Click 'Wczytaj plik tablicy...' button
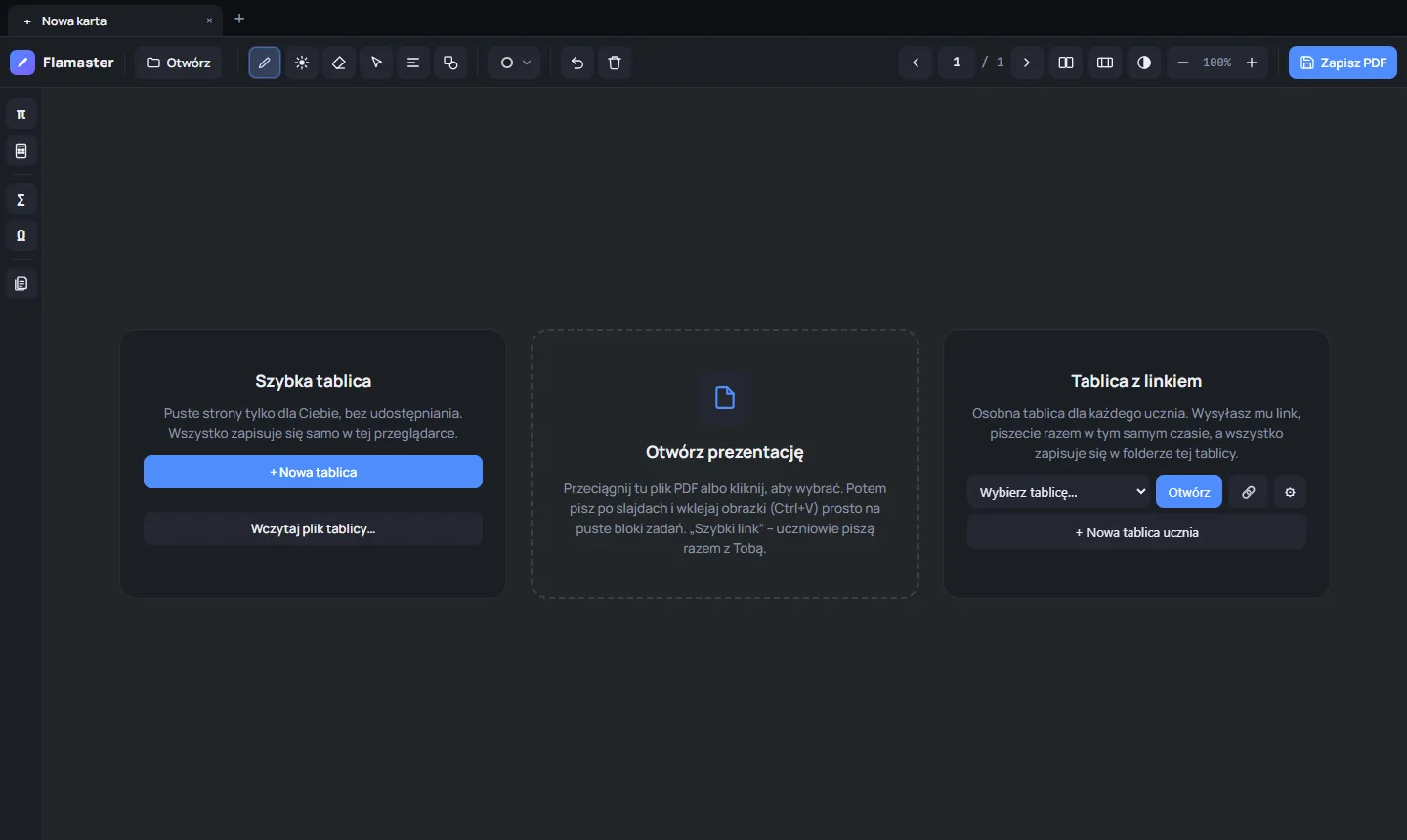 [313, 528]
